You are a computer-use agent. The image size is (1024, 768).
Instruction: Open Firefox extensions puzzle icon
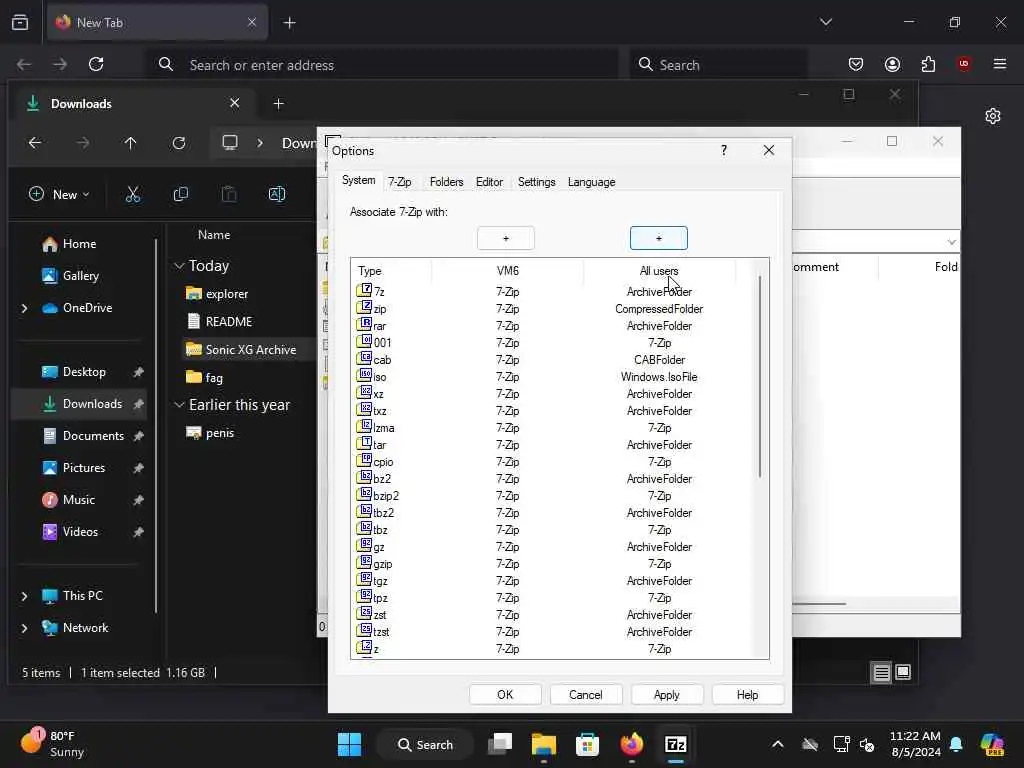click(x=928, y=64)
